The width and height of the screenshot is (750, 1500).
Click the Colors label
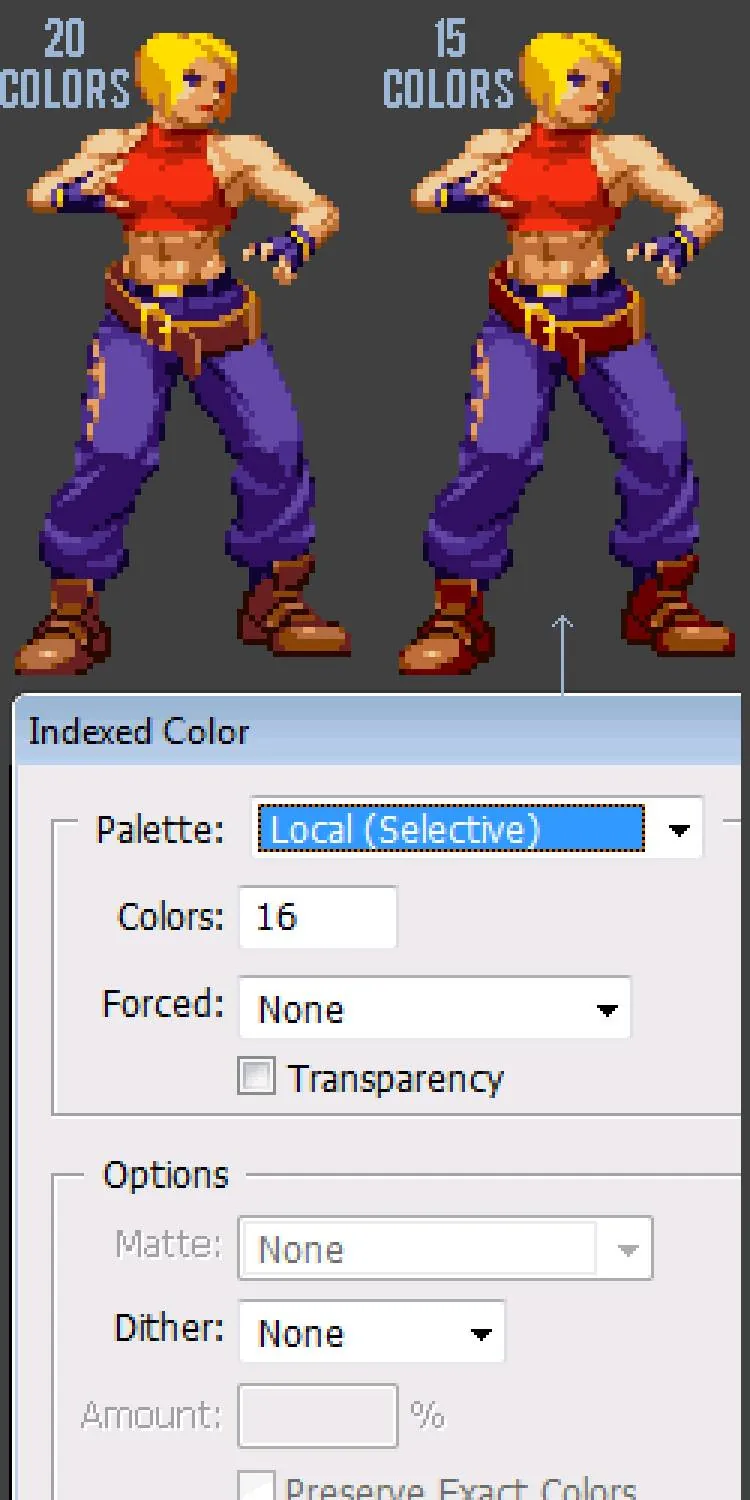[x=171, y=916]
